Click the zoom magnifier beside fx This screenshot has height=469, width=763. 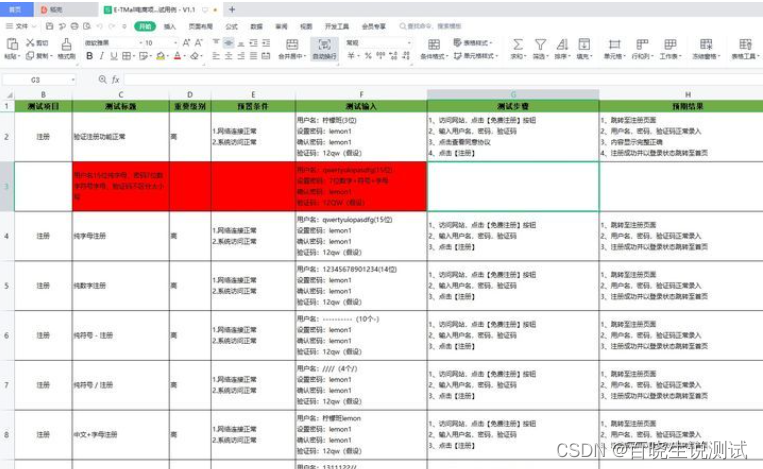coord(102,79)
